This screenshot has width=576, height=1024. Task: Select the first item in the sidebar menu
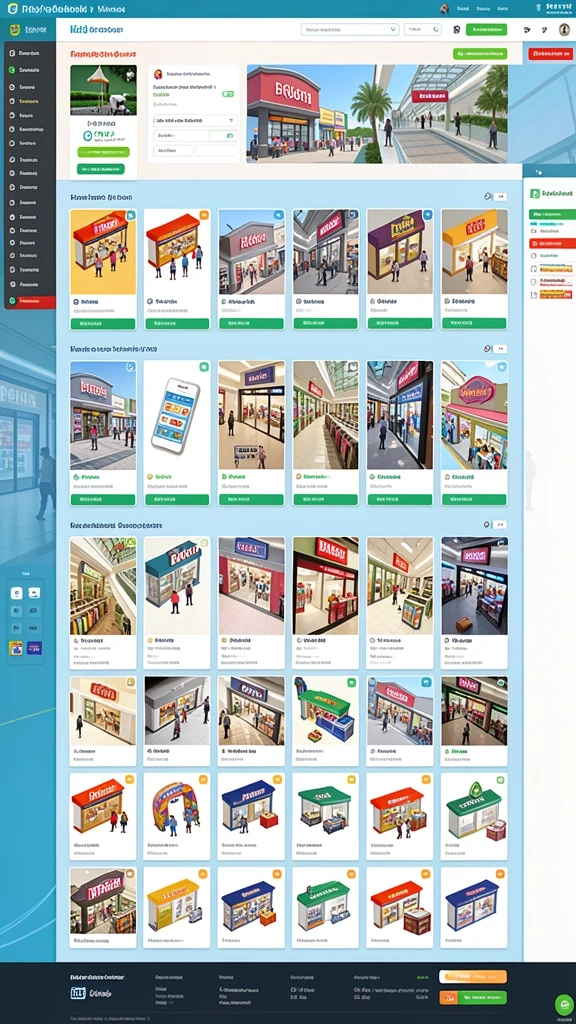point(30,53)
